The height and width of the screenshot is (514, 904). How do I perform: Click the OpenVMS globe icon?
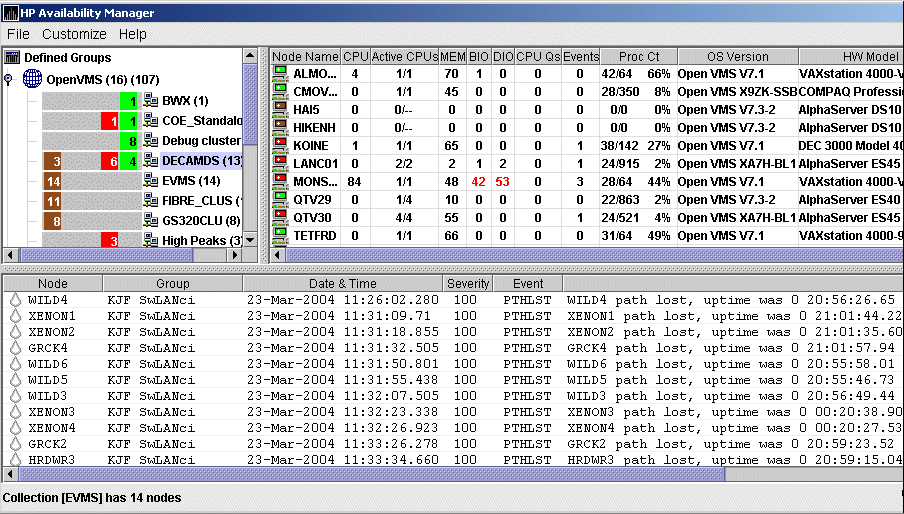[x=32, y=79]
